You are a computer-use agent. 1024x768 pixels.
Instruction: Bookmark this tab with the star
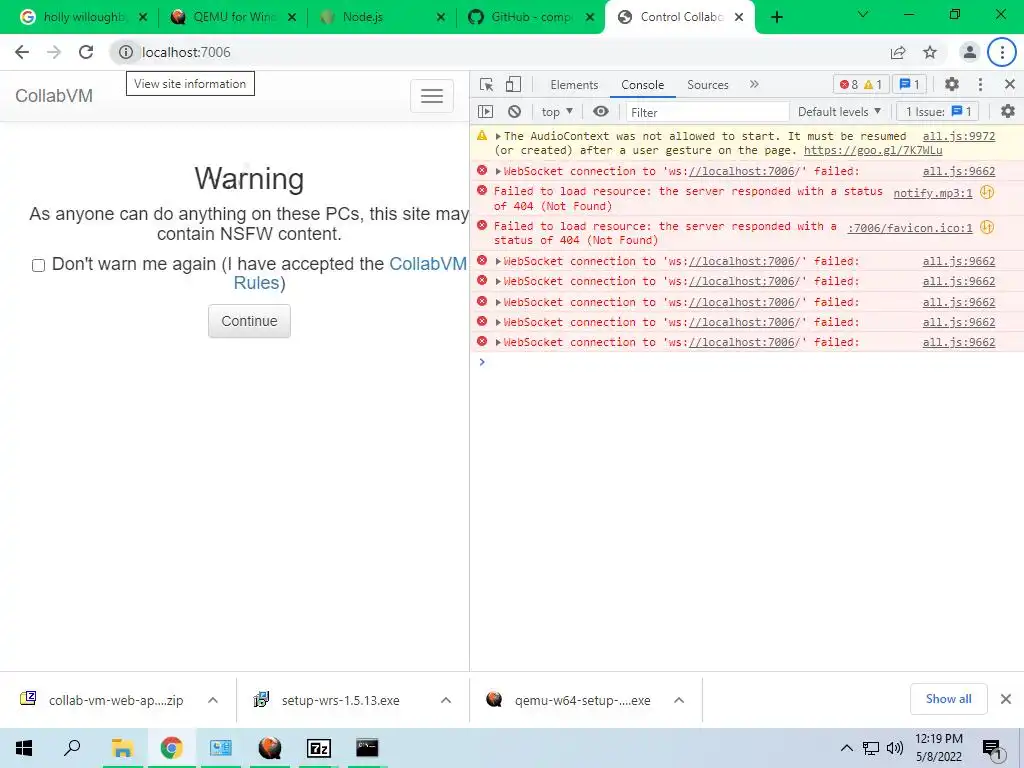(x=930, y=52)
